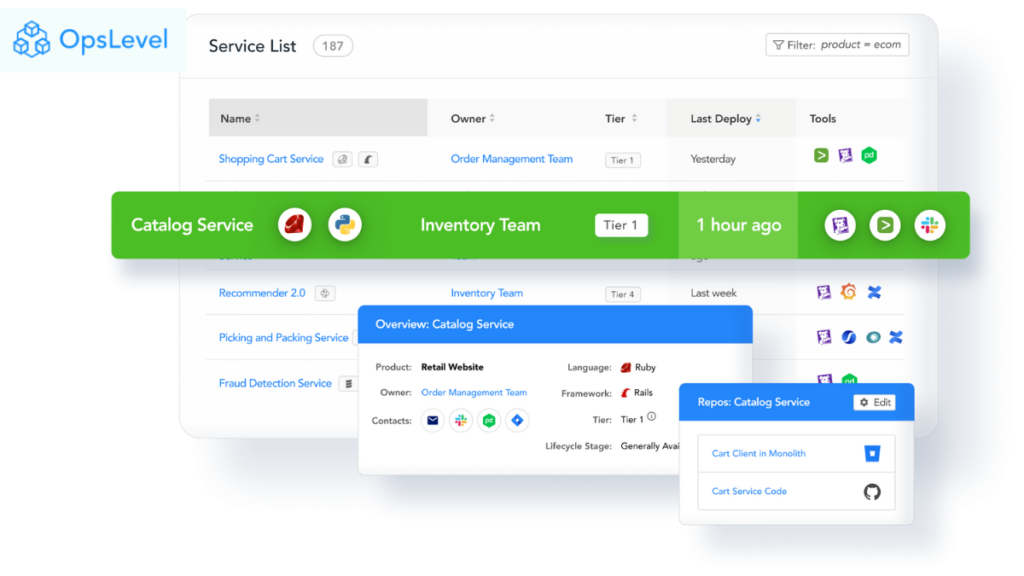This screenshot has width=1024, height=576.
Task: Click Tier 4 badge in Recommender 2.0 row
Action: click(622, 294)
